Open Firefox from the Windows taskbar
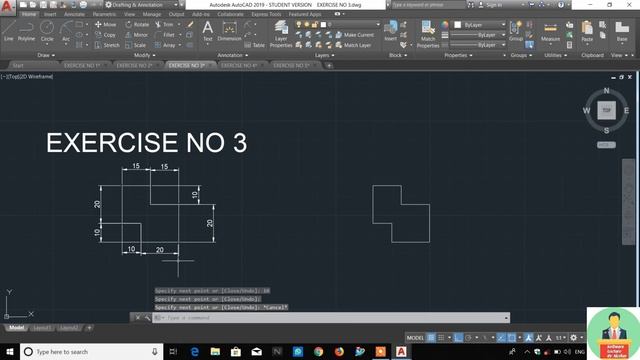 pos(339,351)
